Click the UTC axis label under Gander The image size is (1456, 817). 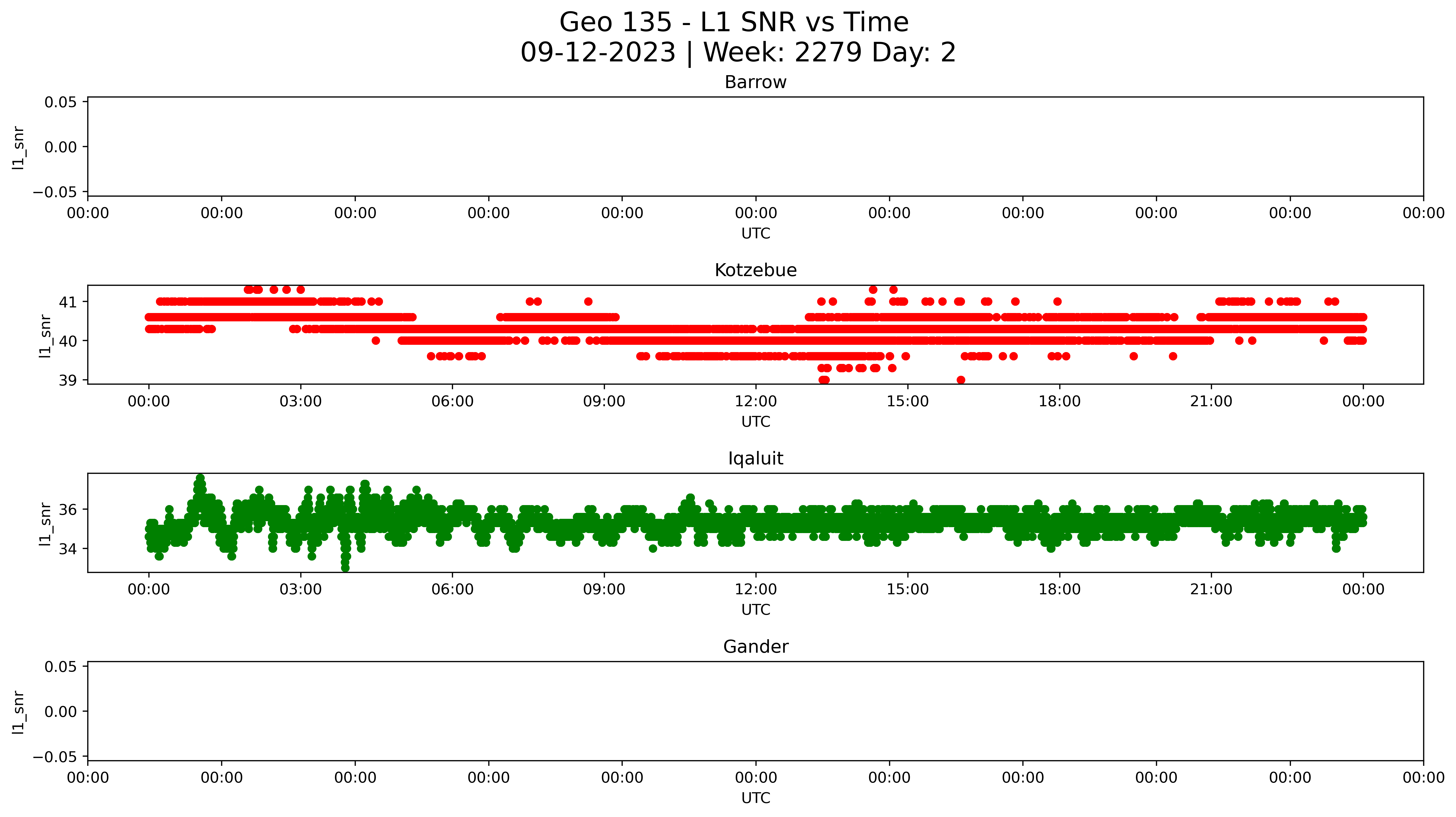click(756, 798)
